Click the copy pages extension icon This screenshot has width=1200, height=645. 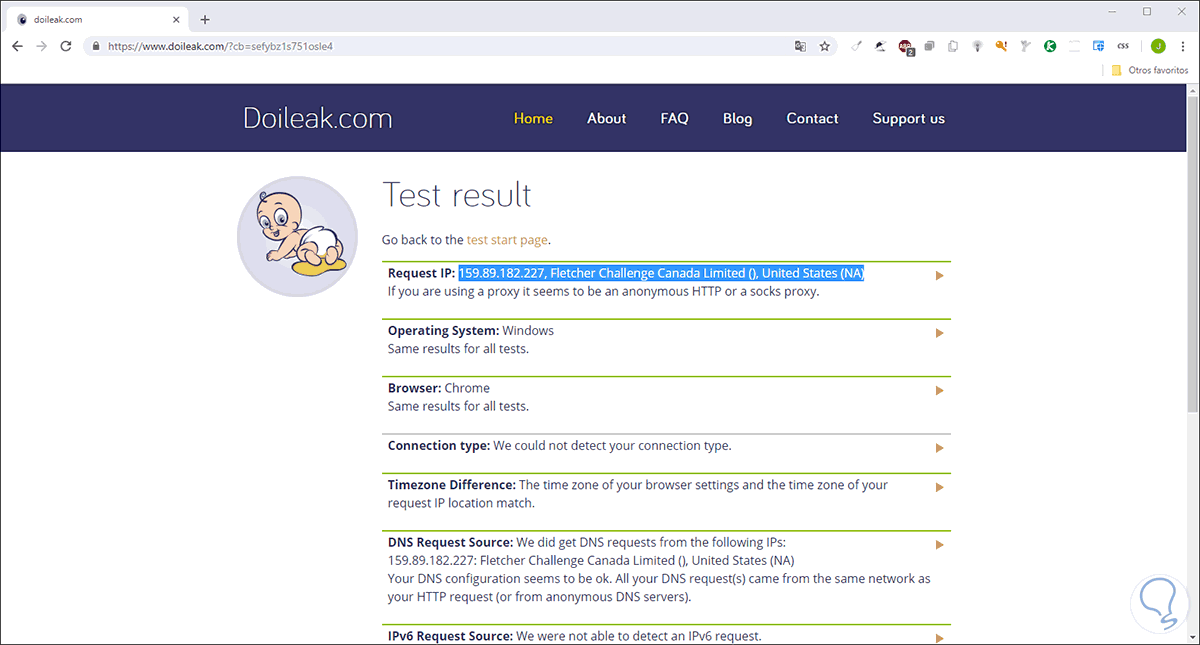953,46
